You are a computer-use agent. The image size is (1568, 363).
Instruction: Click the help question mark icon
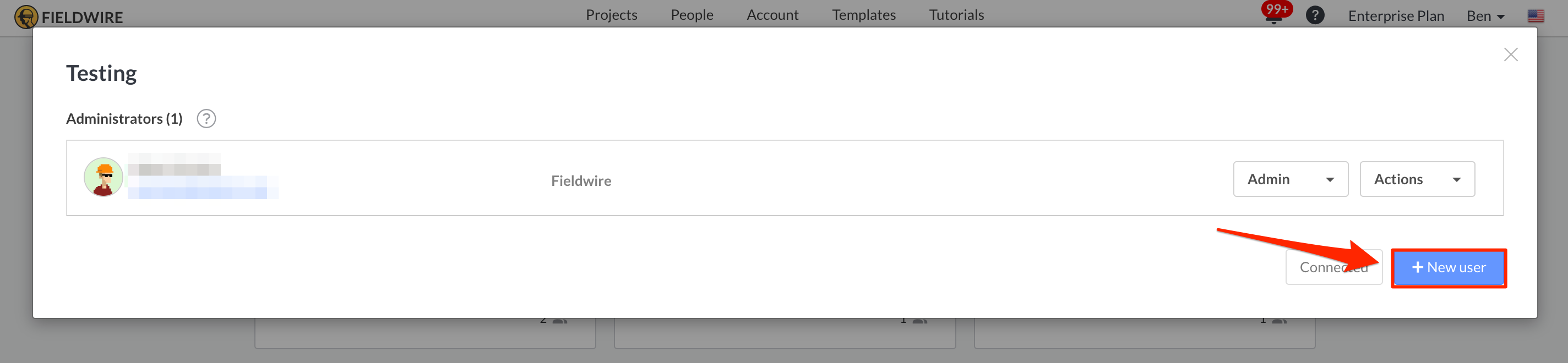coord(1315,15)
